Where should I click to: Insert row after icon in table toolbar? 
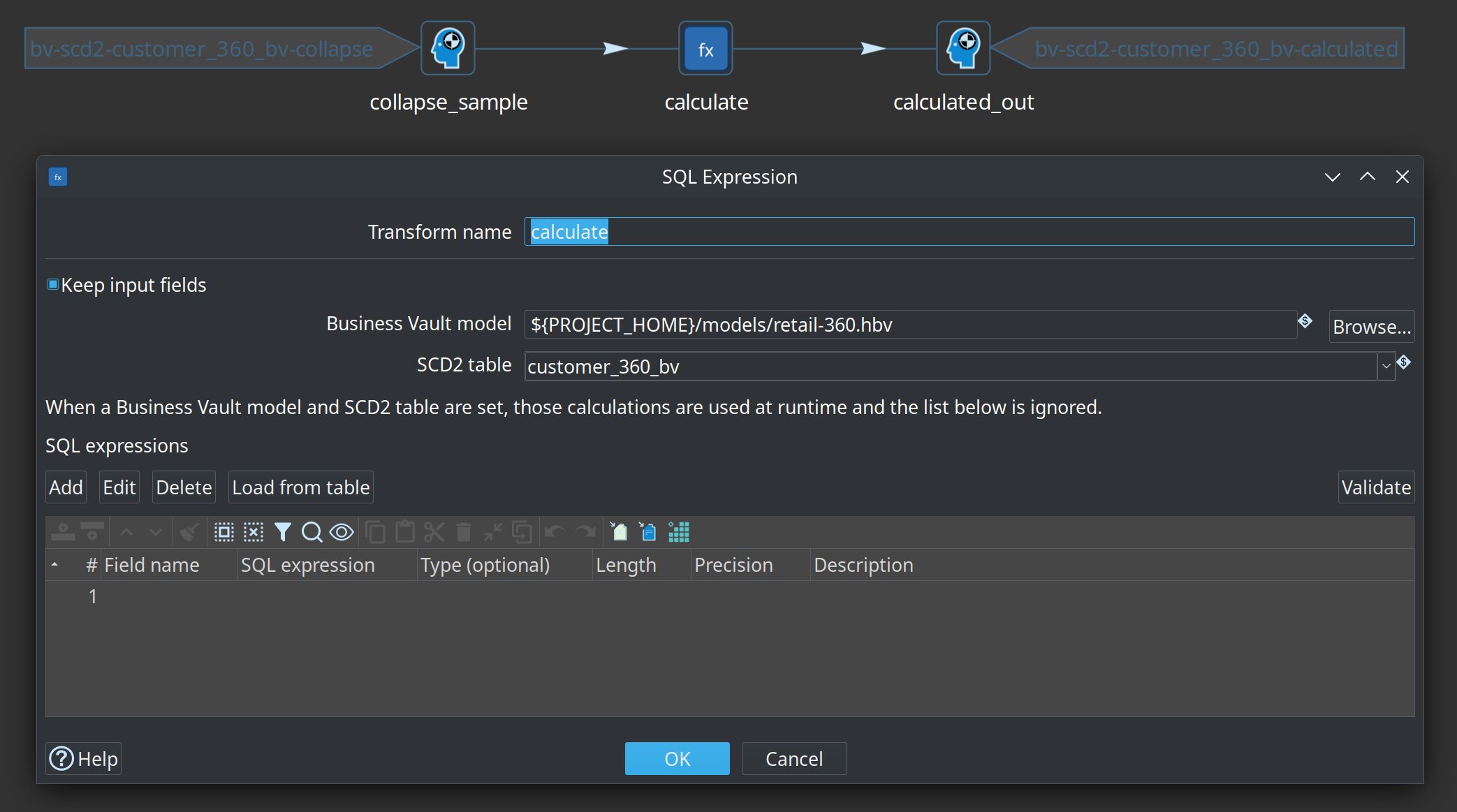[92, 532]
